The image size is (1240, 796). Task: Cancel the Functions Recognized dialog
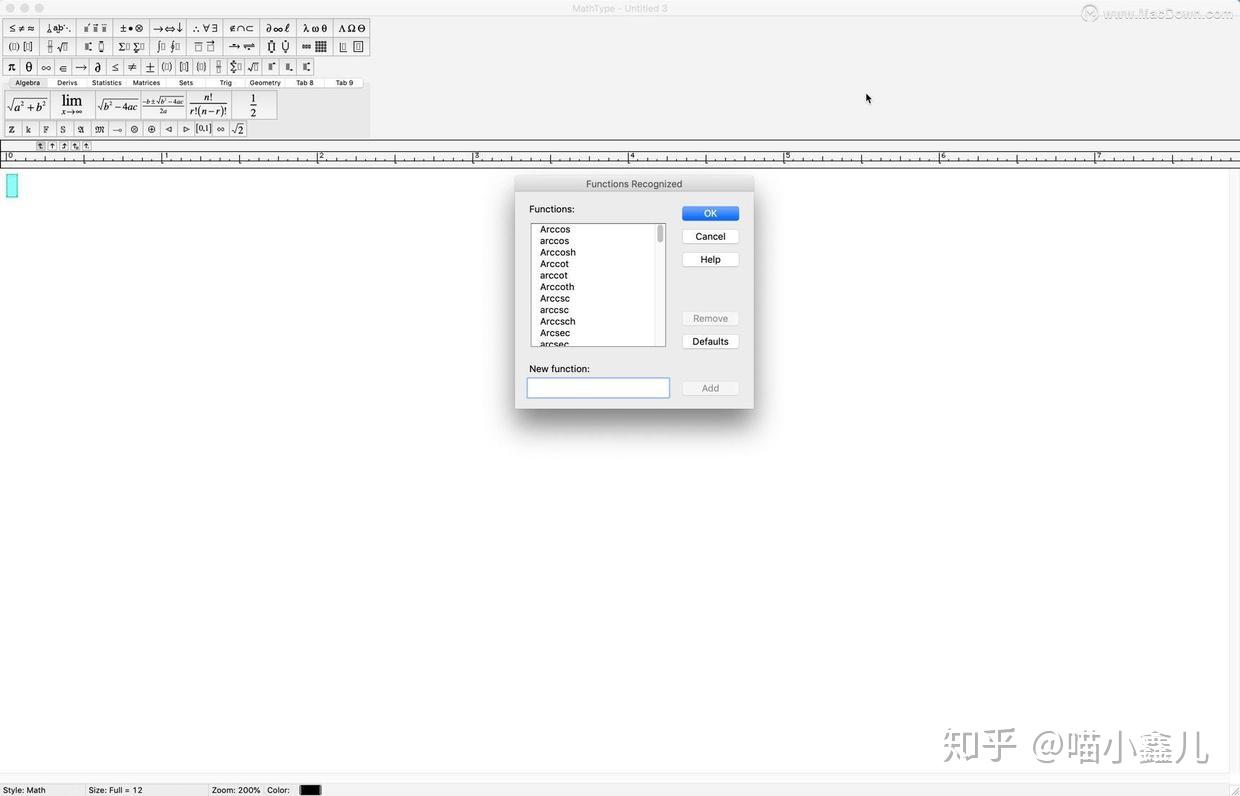click(710, 236)
